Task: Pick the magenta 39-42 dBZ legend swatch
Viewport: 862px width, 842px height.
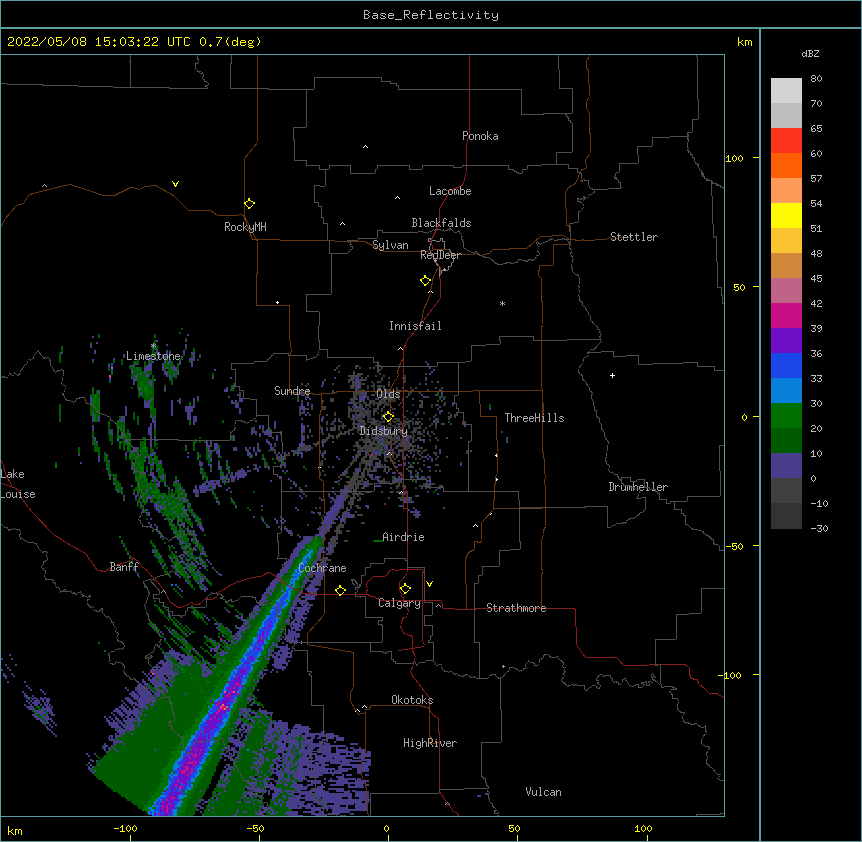Action: pyautogui.click(x=786, y=315)
